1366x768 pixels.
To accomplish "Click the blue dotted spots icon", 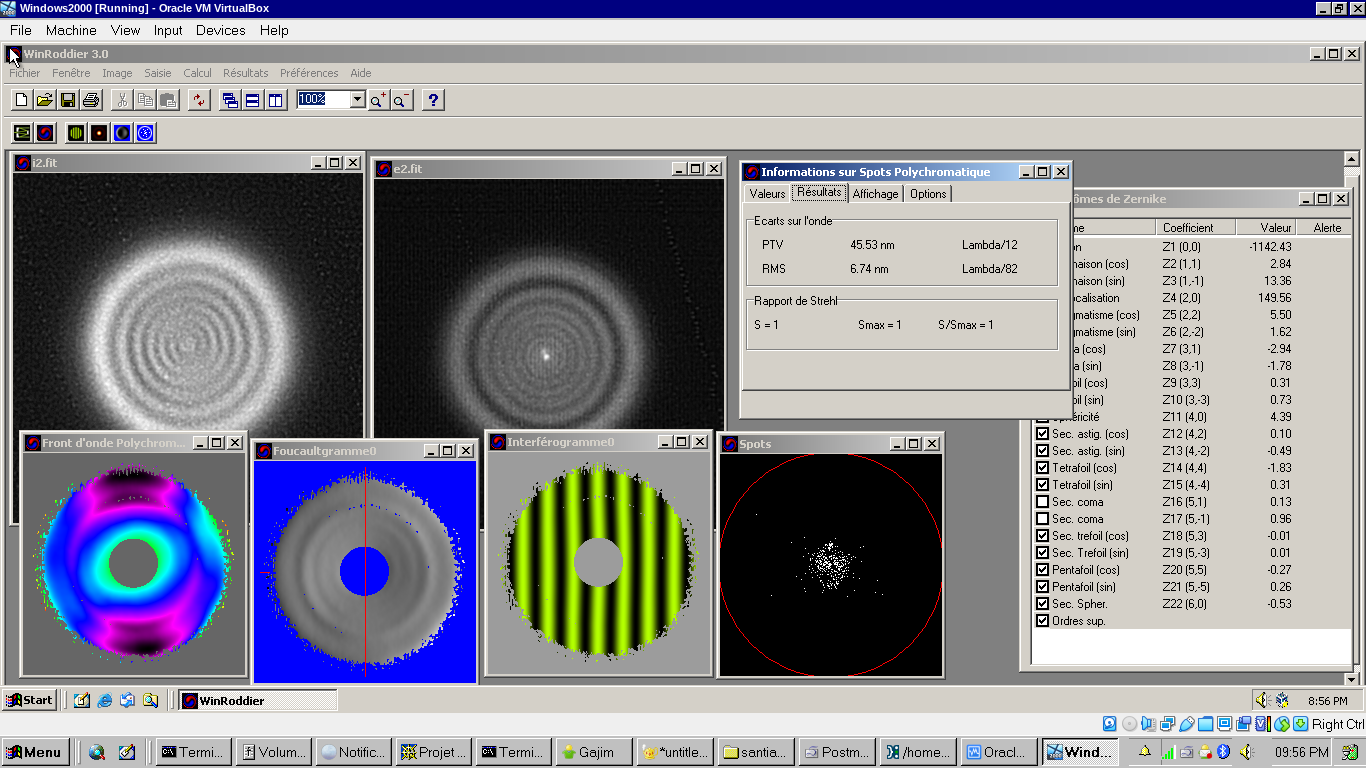I will click(x=146, y=133).
